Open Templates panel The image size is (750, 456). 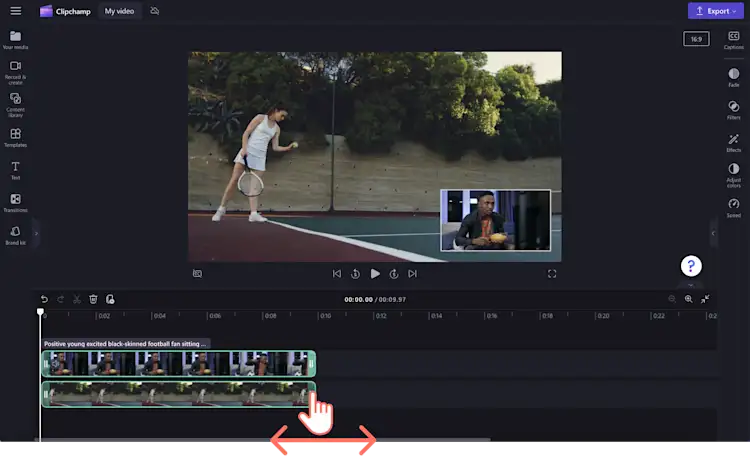point(15,137)
